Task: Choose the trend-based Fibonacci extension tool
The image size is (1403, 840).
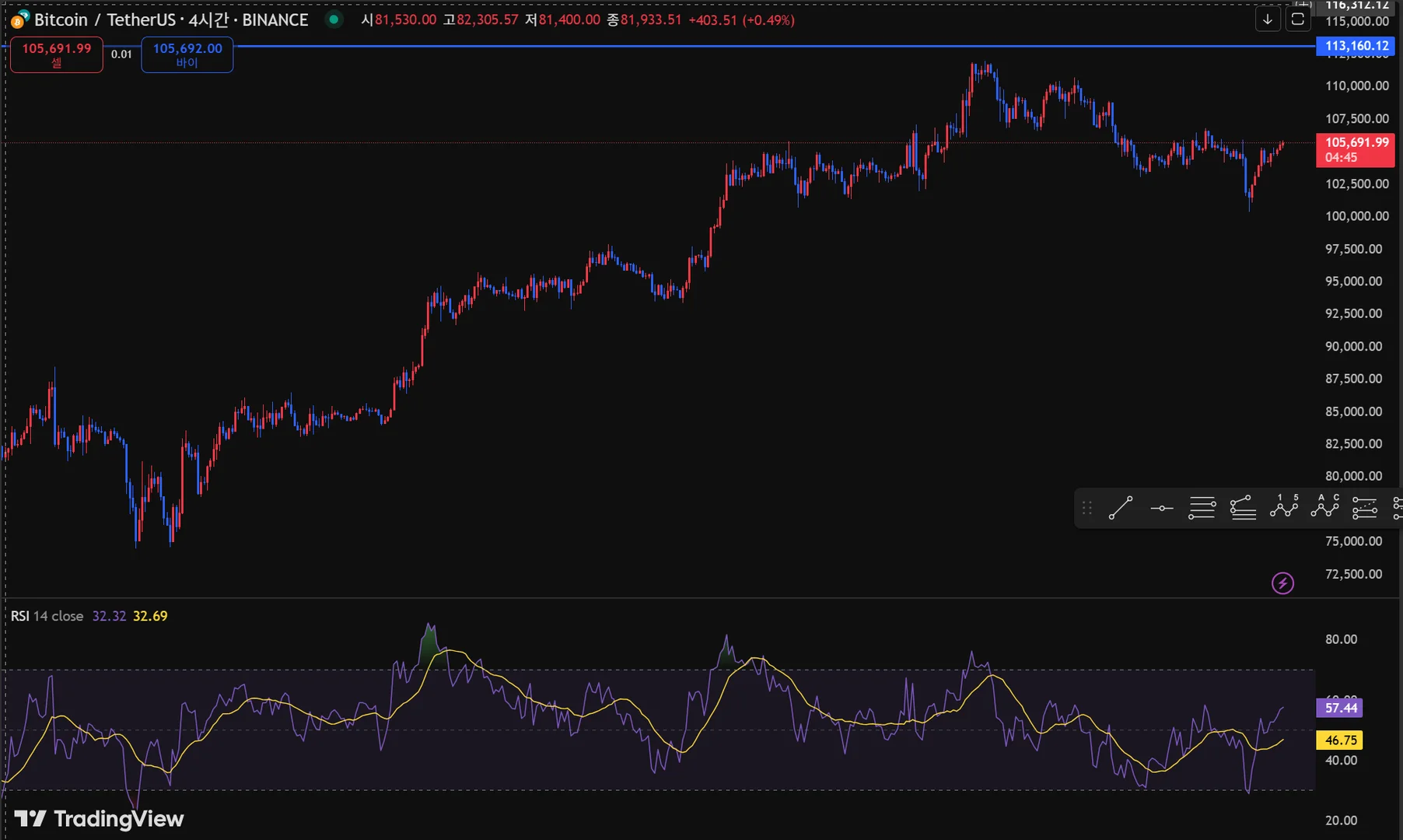Action: pyautogui.click(x=1243, y=508)
